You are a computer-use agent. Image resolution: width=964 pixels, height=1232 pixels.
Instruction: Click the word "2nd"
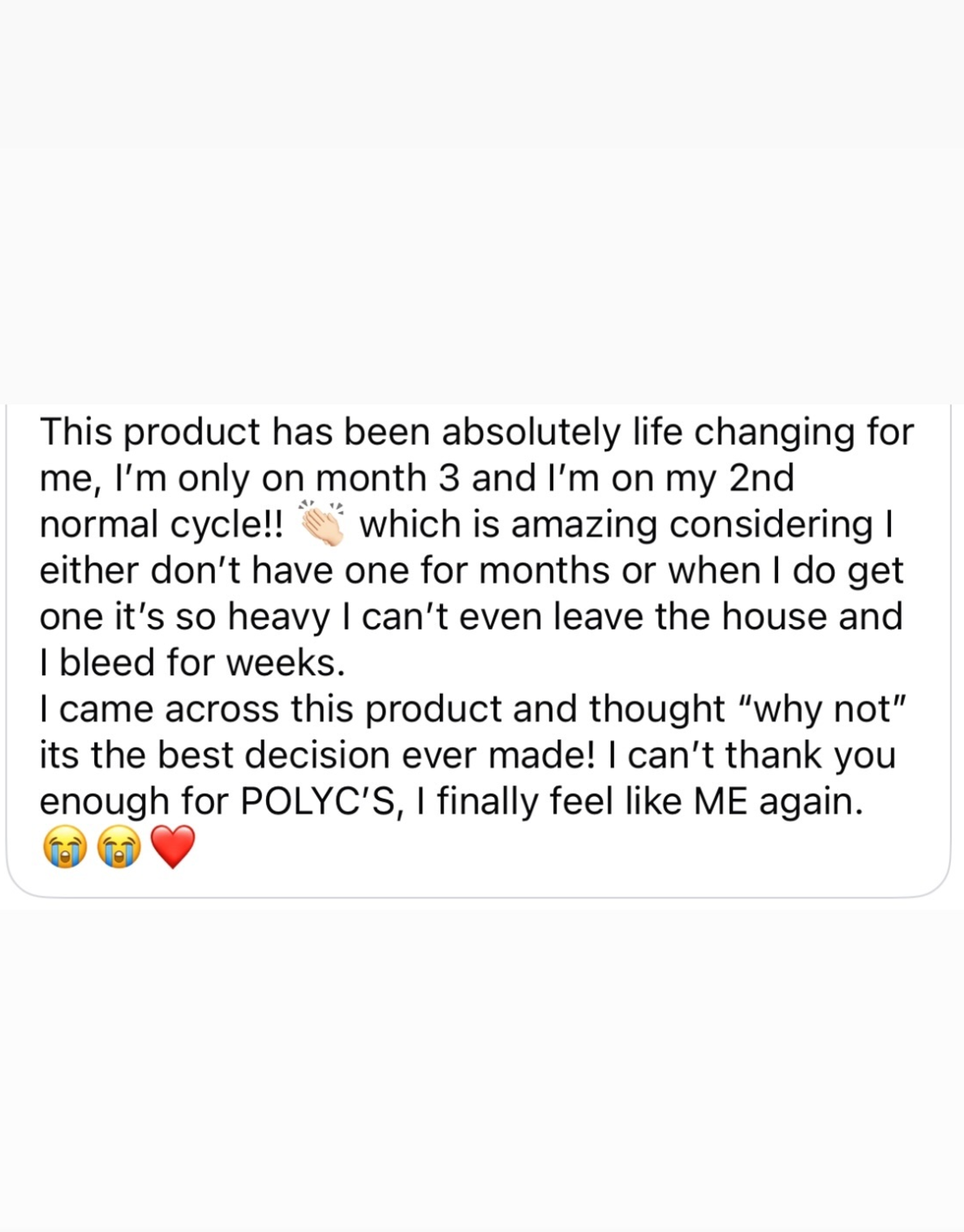pos(760,478)
